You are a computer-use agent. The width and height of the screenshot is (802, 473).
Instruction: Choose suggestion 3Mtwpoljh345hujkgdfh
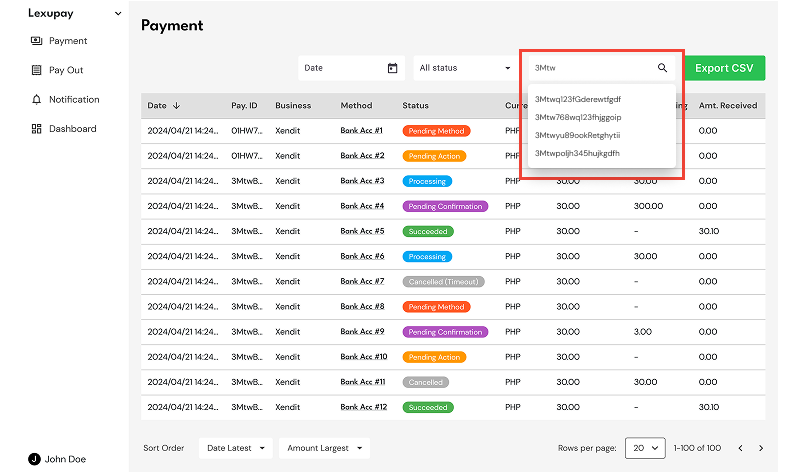(577, 153)
